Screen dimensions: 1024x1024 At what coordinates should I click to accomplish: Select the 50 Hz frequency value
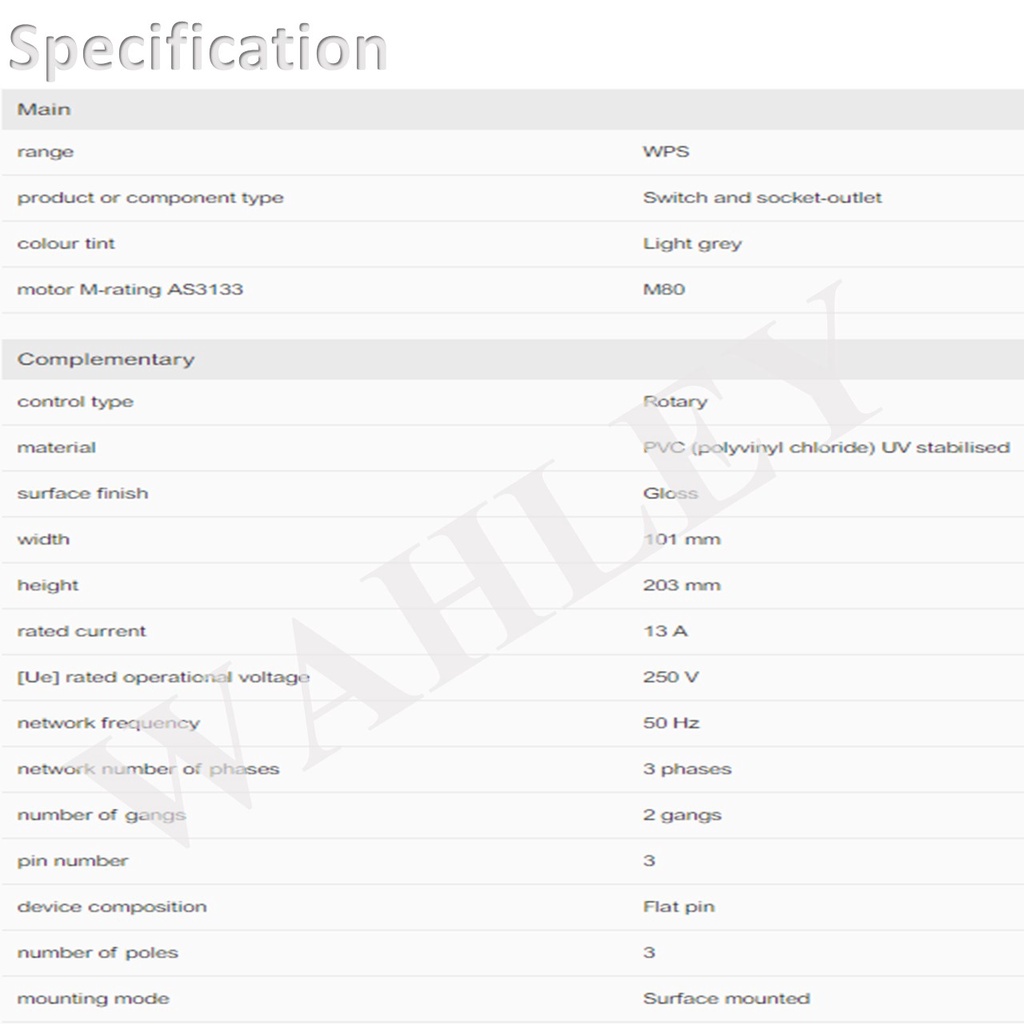[671, 724]
